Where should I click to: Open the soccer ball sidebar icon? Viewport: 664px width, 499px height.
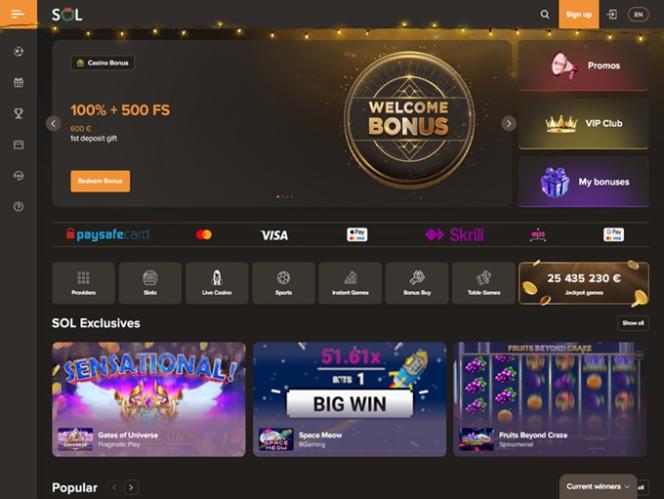point(18,52)
